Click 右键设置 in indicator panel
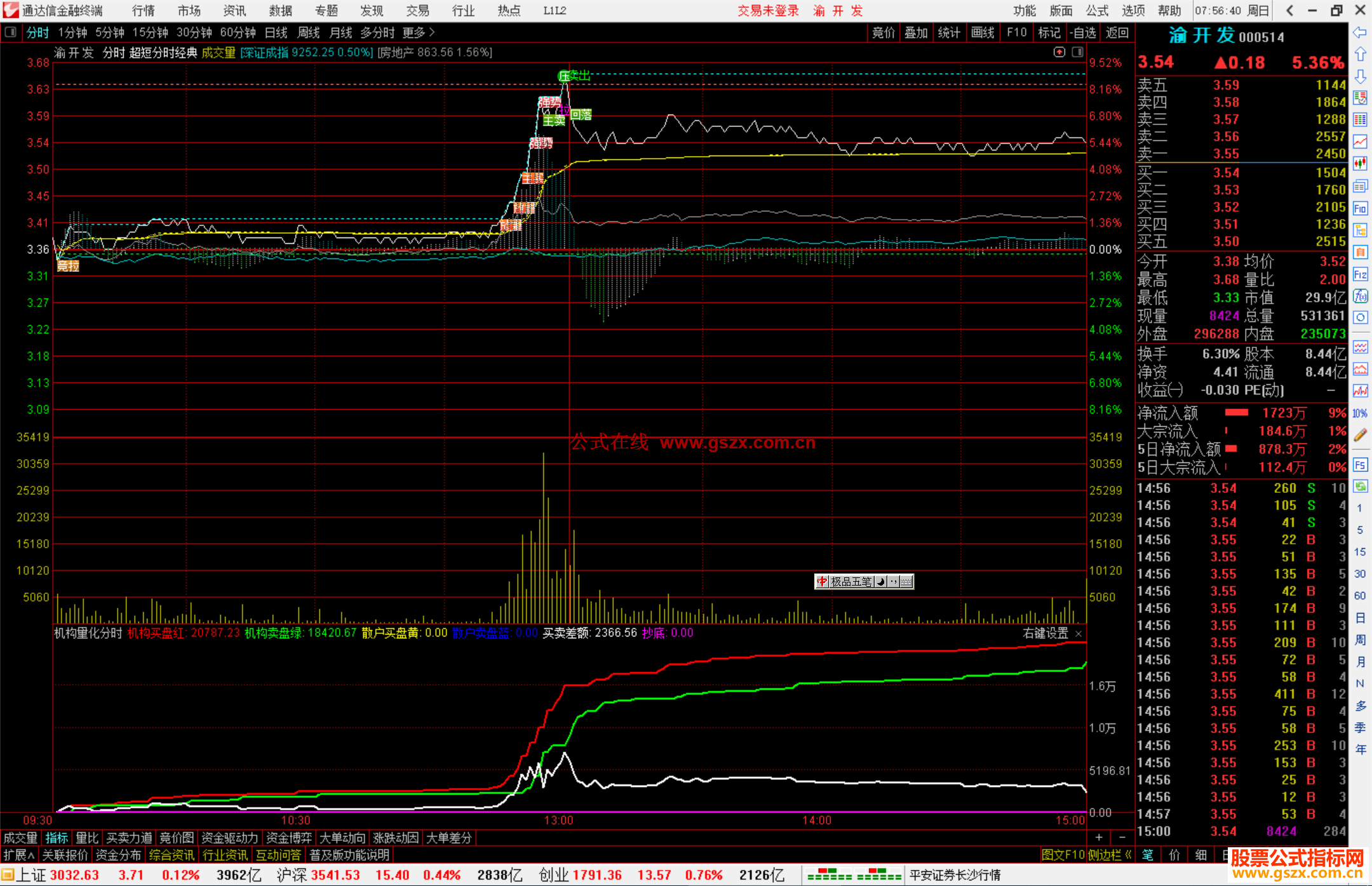 [1046, 633]
